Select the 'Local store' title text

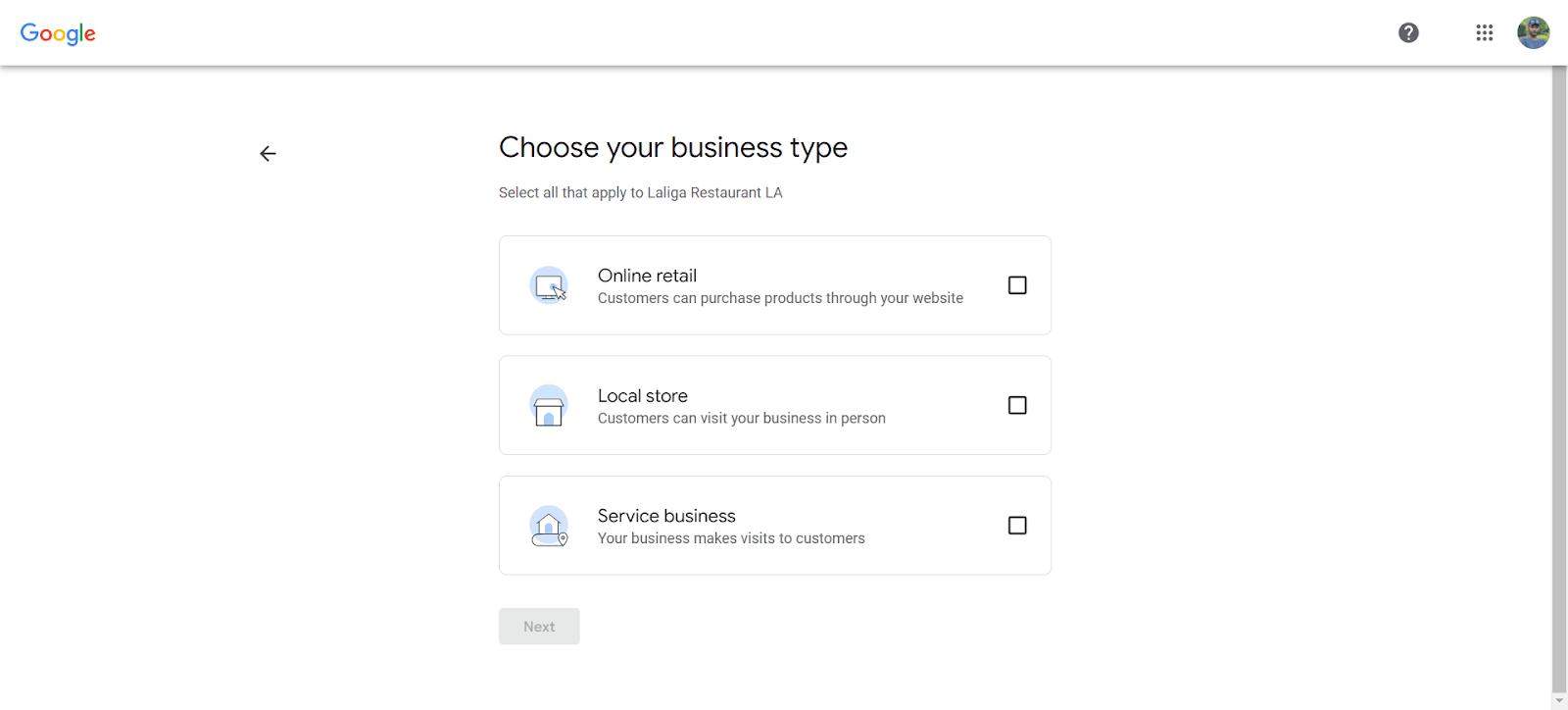click(643, 396)
